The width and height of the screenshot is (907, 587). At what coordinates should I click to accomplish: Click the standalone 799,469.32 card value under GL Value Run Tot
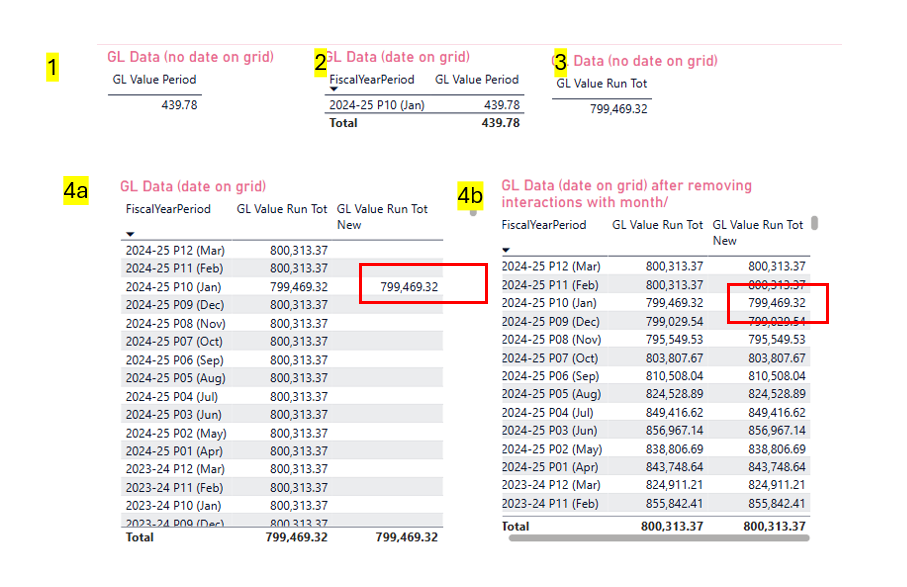point(618,109)
